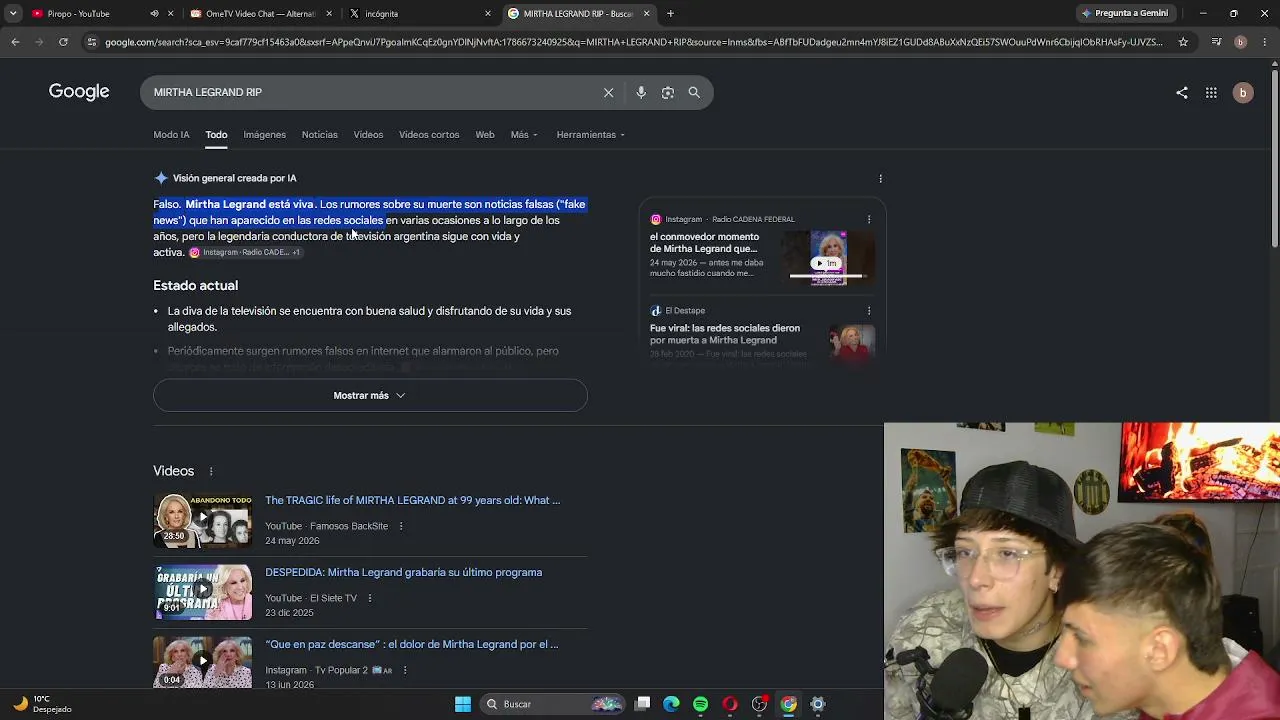1280x720 pixels.
Task: Switch to the Imágenes tab
Action: [x=265, y=135]
